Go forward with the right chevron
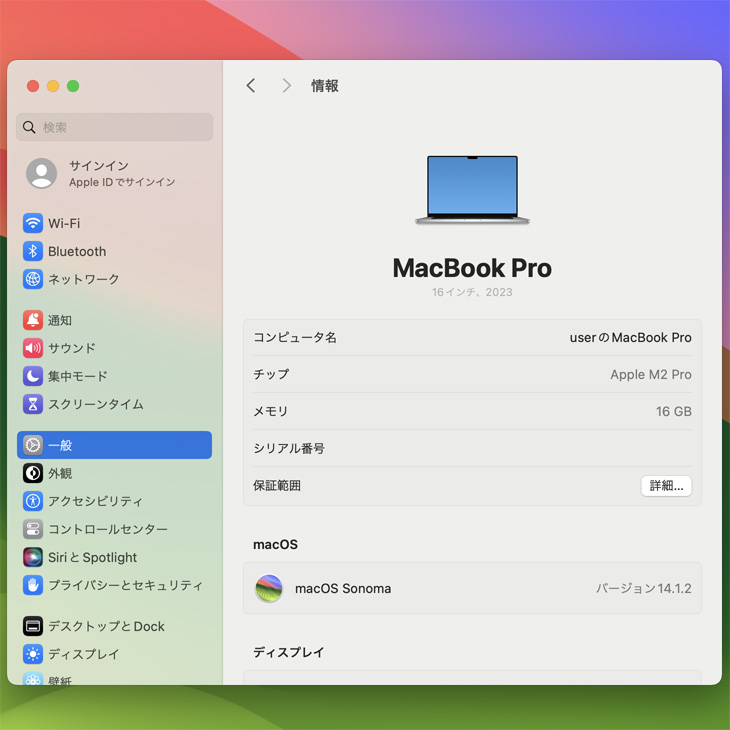 [287, 86]
